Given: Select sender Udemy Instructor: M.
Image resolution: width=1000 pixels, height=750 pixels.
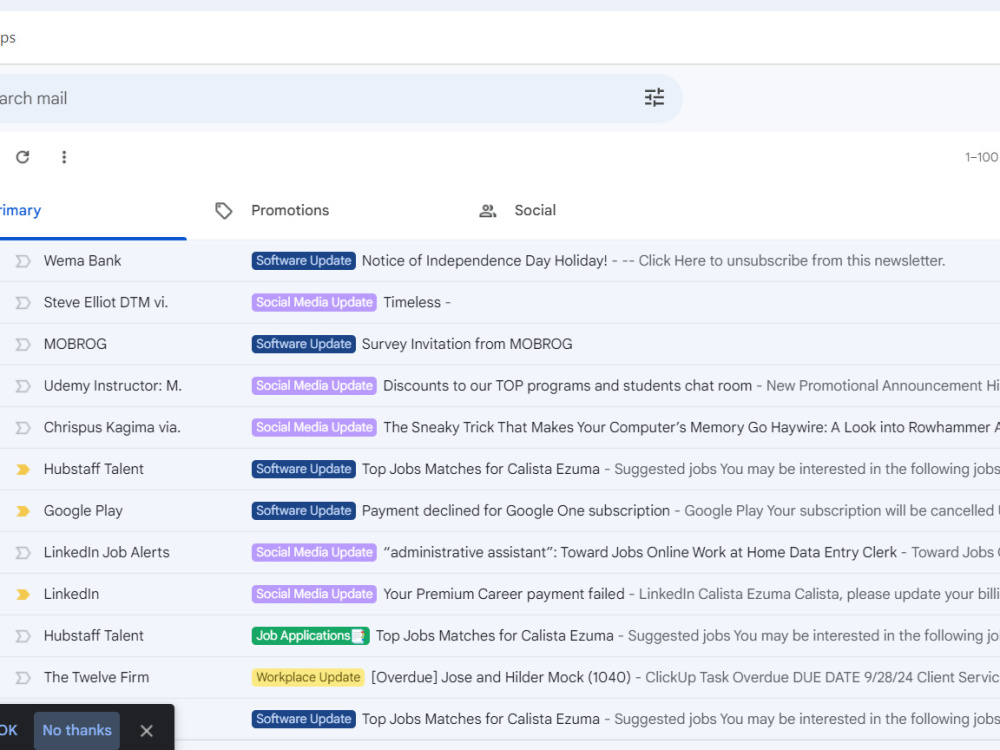Looking at the screenshot, I should [113, 386].
